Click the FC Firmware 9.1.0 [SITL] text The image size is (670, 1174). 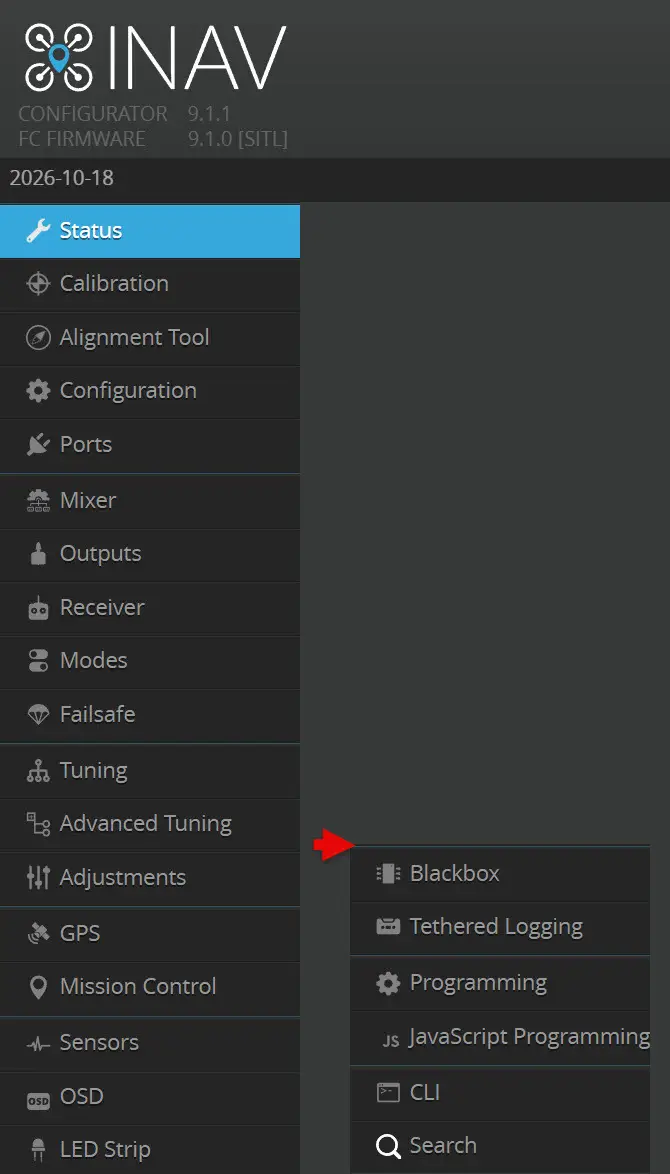pyautogui.click(x=153, y=139)
